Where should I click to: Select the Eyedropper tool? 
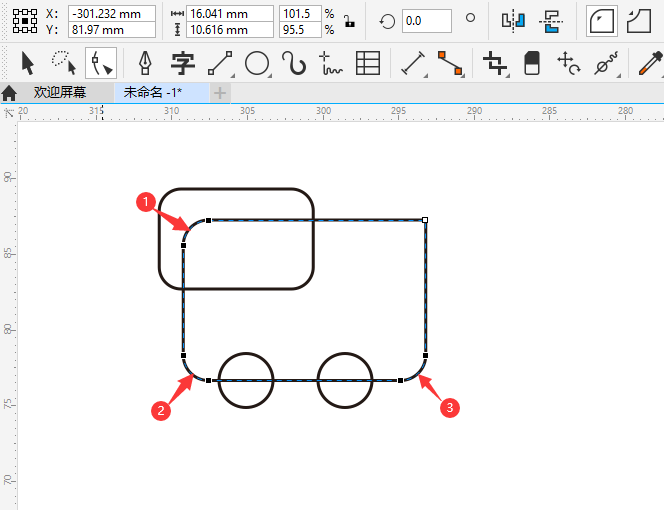pyautogui.click(x=648, y=64)
